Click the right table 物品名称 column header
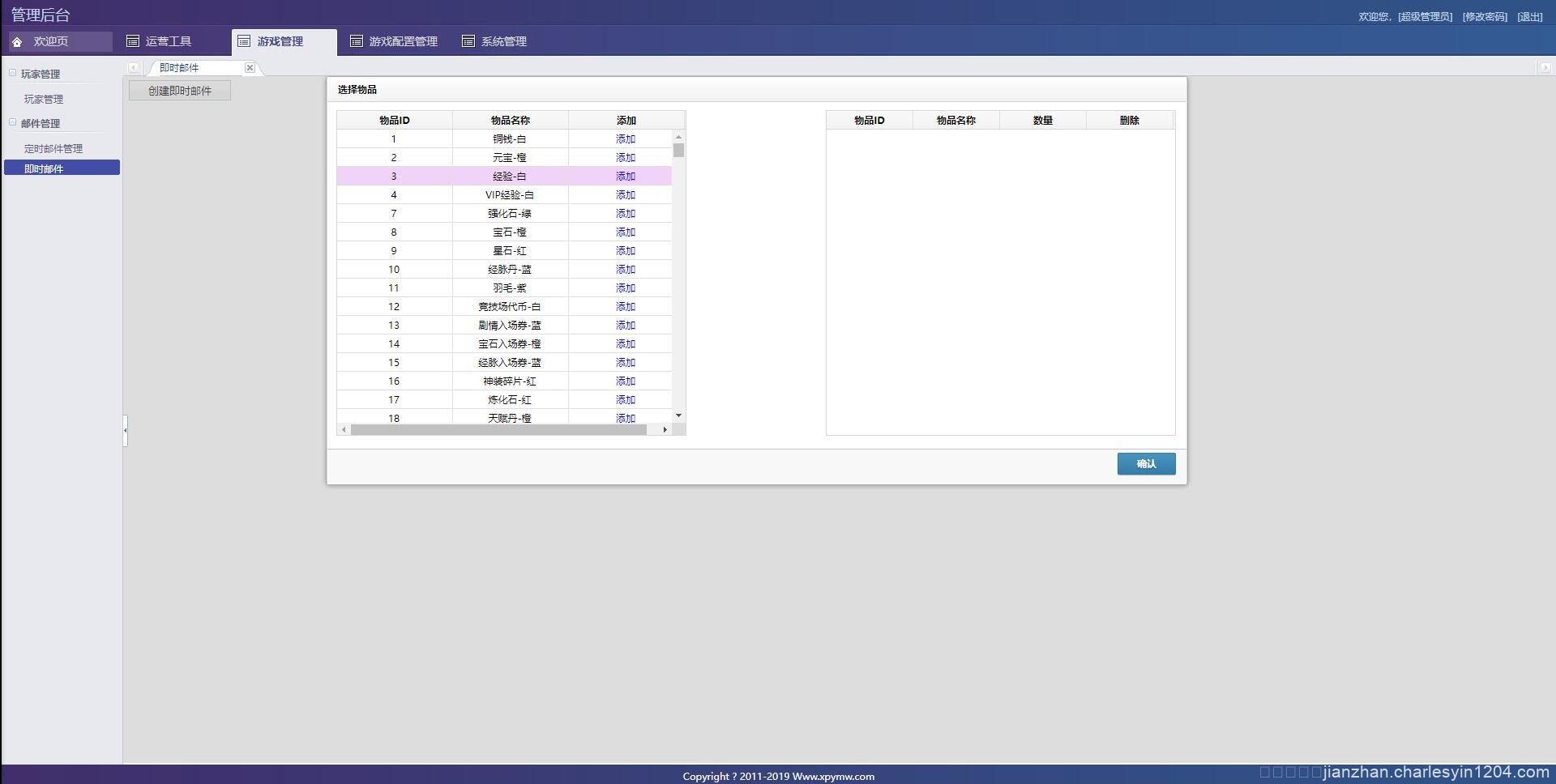Viewport: 1556px width, 784px height. (x=956, y=121)
